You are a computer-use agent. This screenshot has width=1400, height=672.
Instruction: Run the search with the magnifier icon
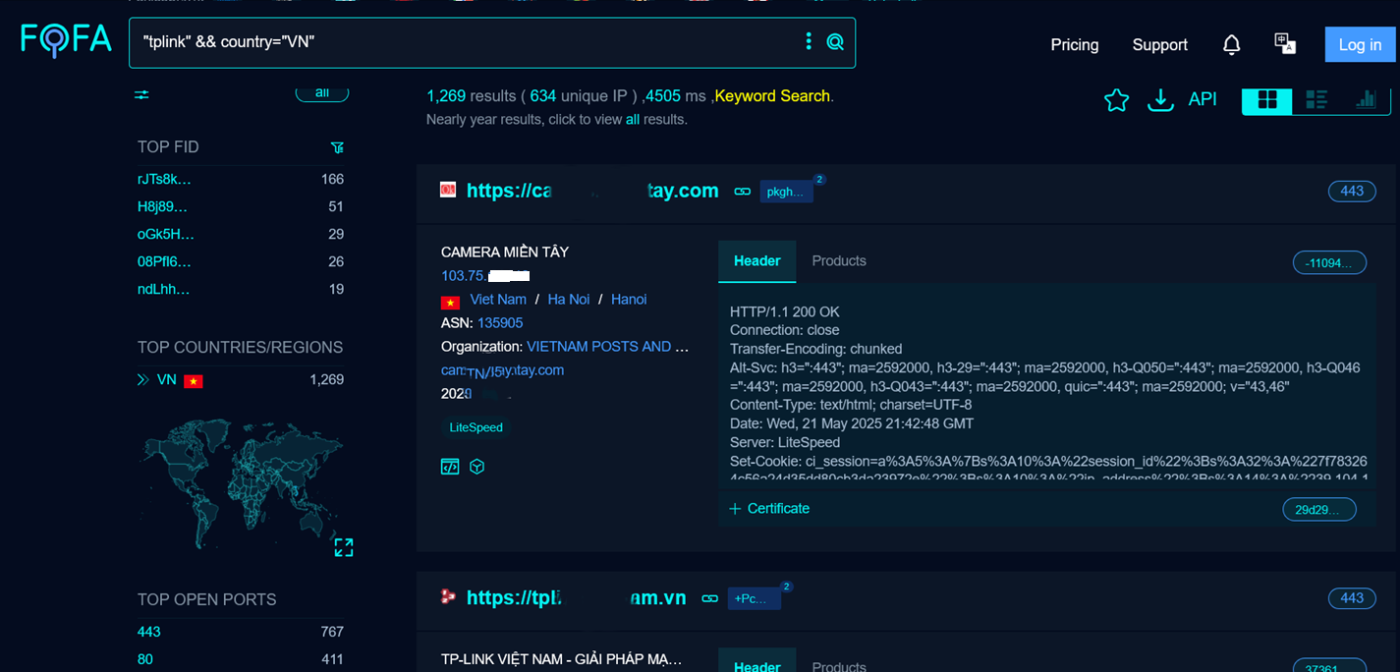point(835,42)
